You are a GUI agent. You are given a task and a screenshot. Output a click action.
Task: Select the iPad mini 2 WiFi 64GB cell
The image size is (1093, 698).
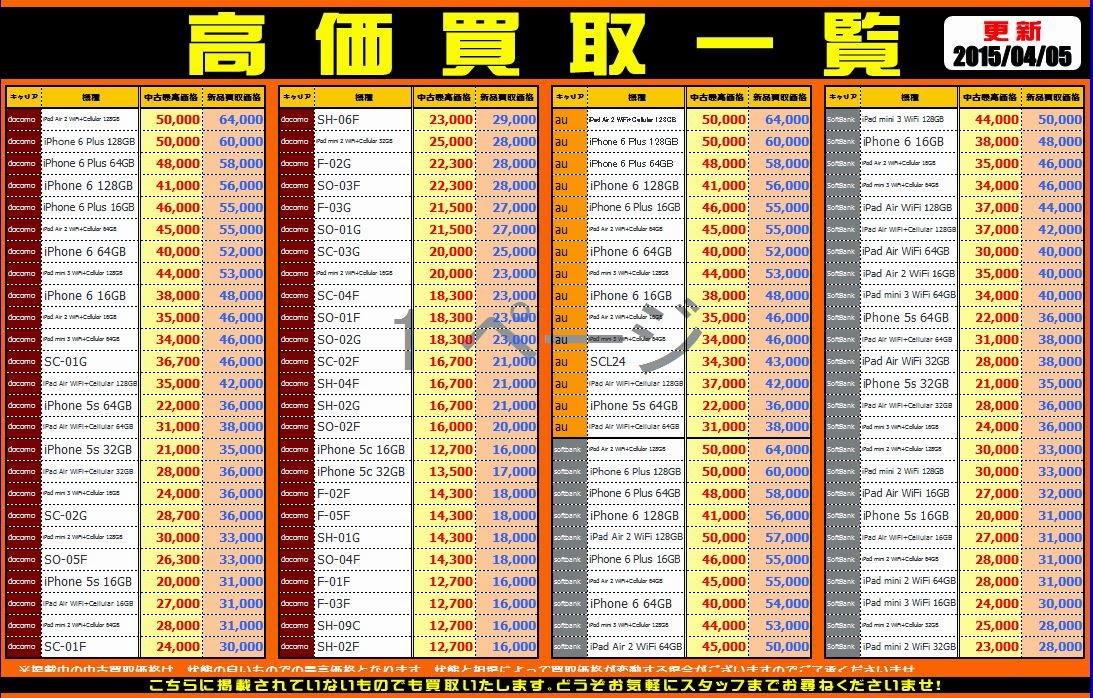tap(910, 582)
